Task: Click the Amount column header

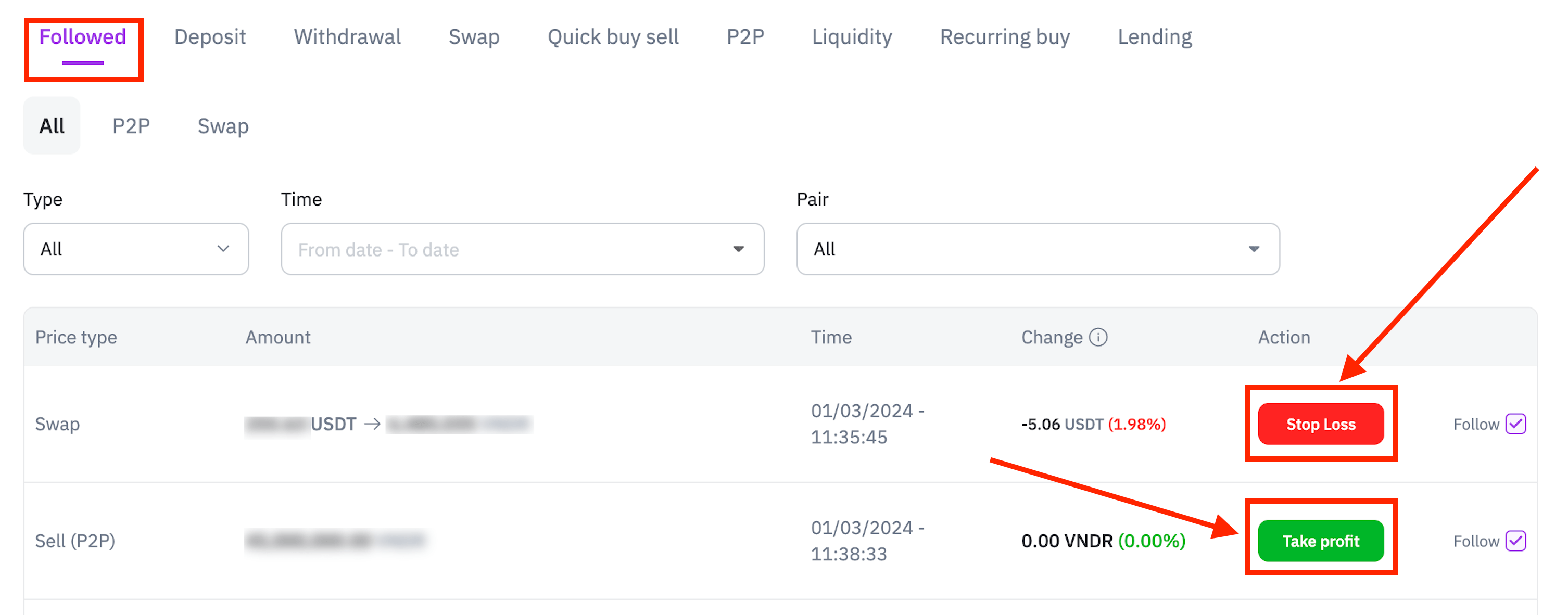Action: (278, 337)
